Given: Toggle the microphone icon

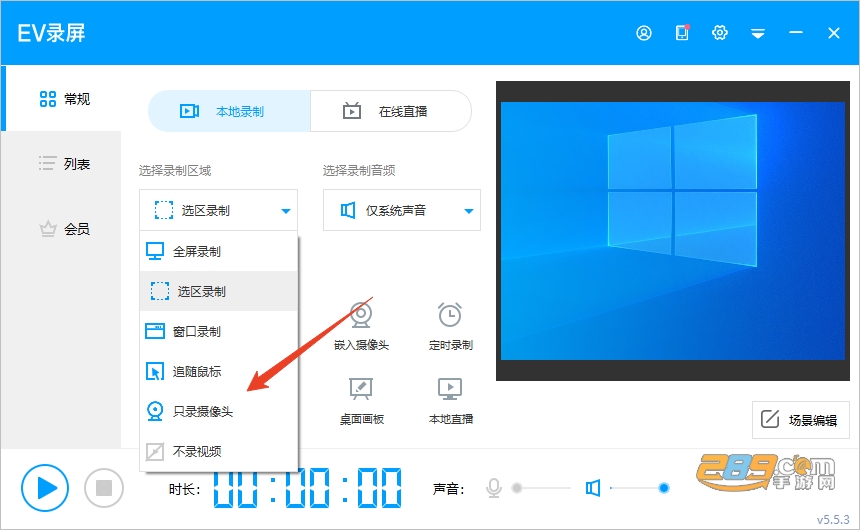Looking at the screenshot, I should pos(494,488).
